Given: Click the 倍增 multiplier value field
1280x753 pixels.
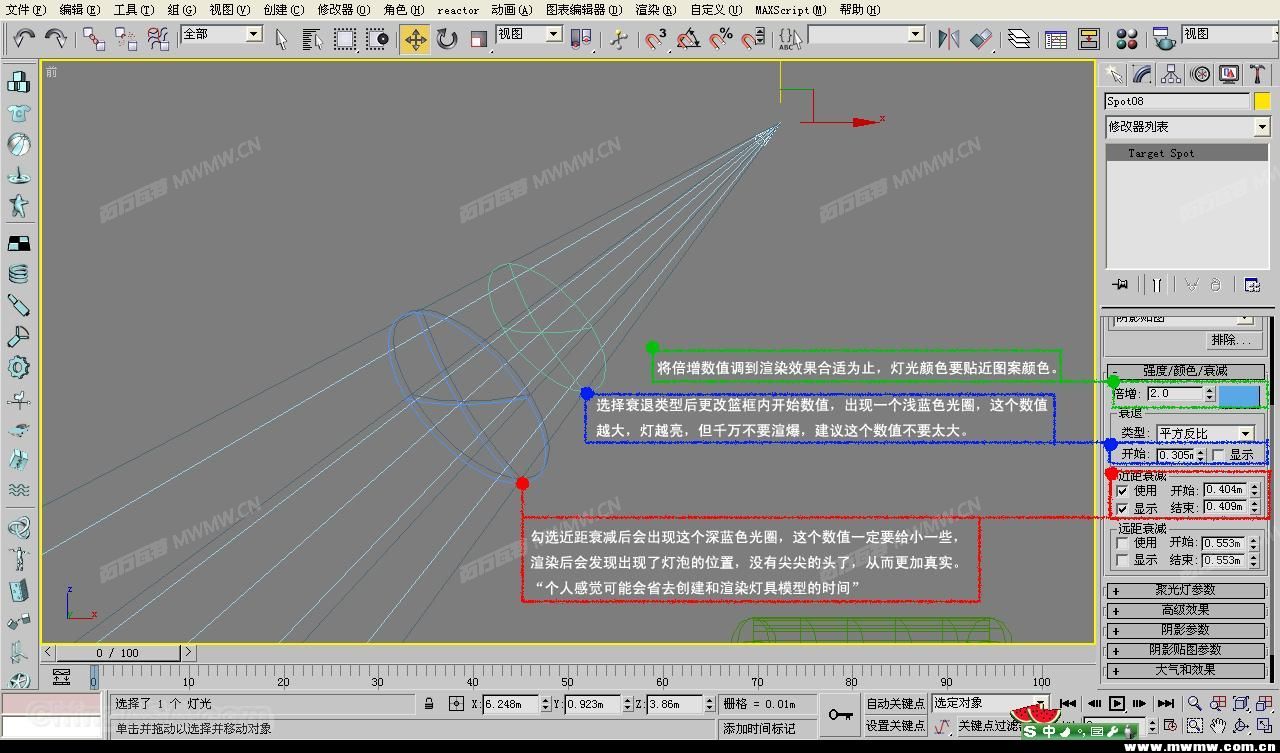Looking at the screenshot, I should (x=1174, y=394).
